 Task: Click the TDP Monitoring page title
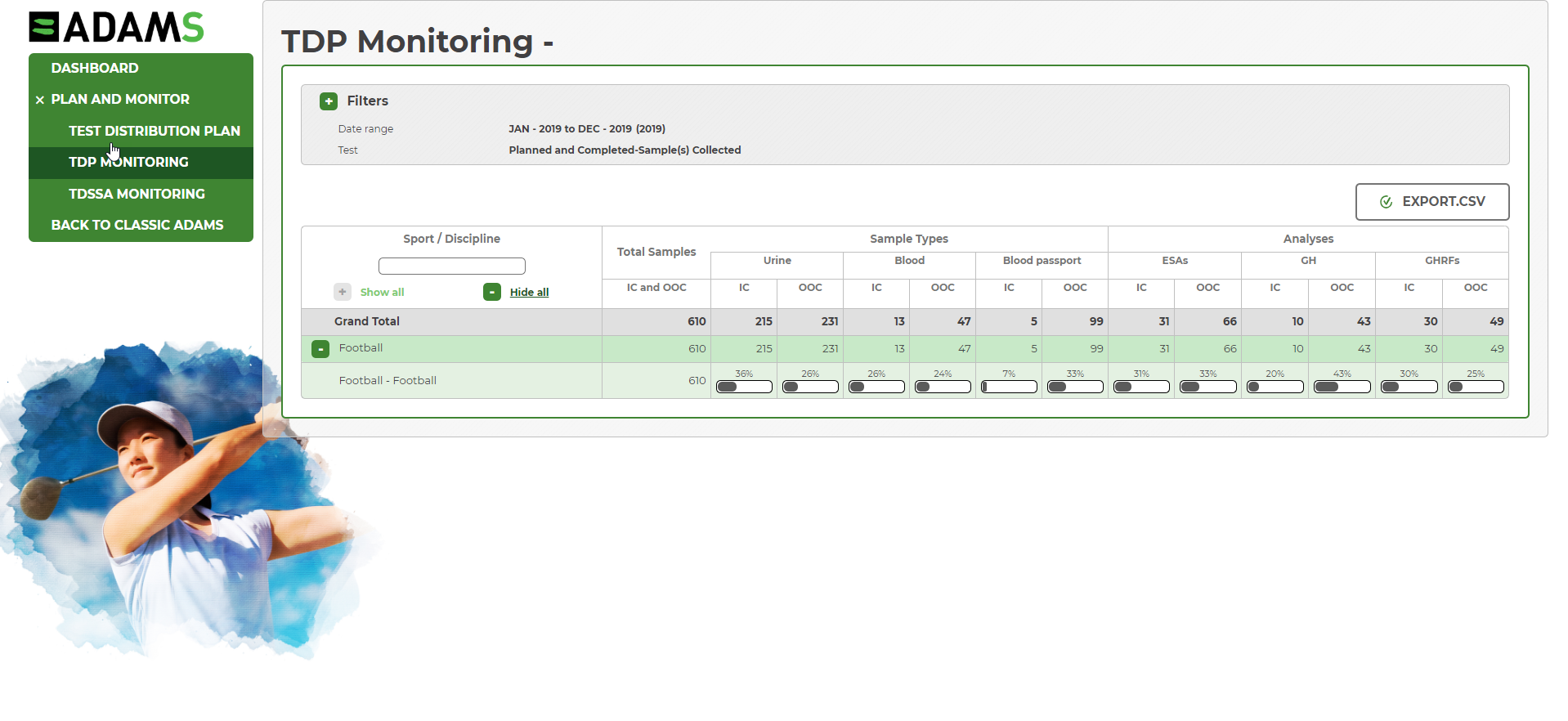[x=417, y=41]
